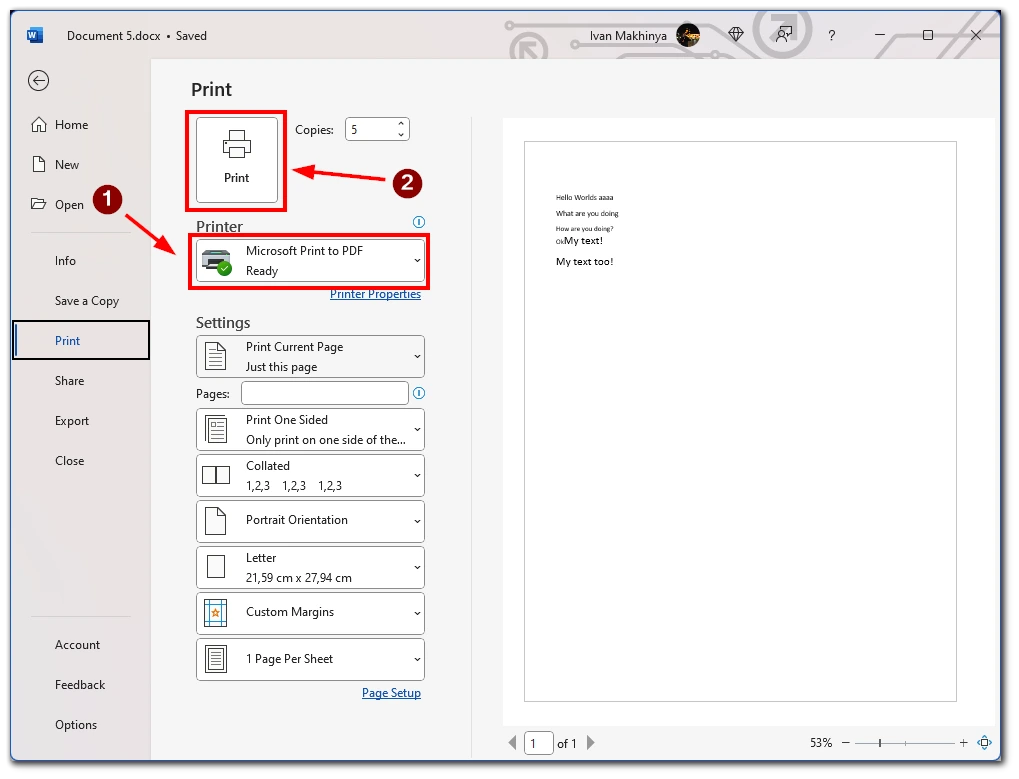Click the Page Setup link
This screenshot has width=1019, height=779.
coord(391,692)
